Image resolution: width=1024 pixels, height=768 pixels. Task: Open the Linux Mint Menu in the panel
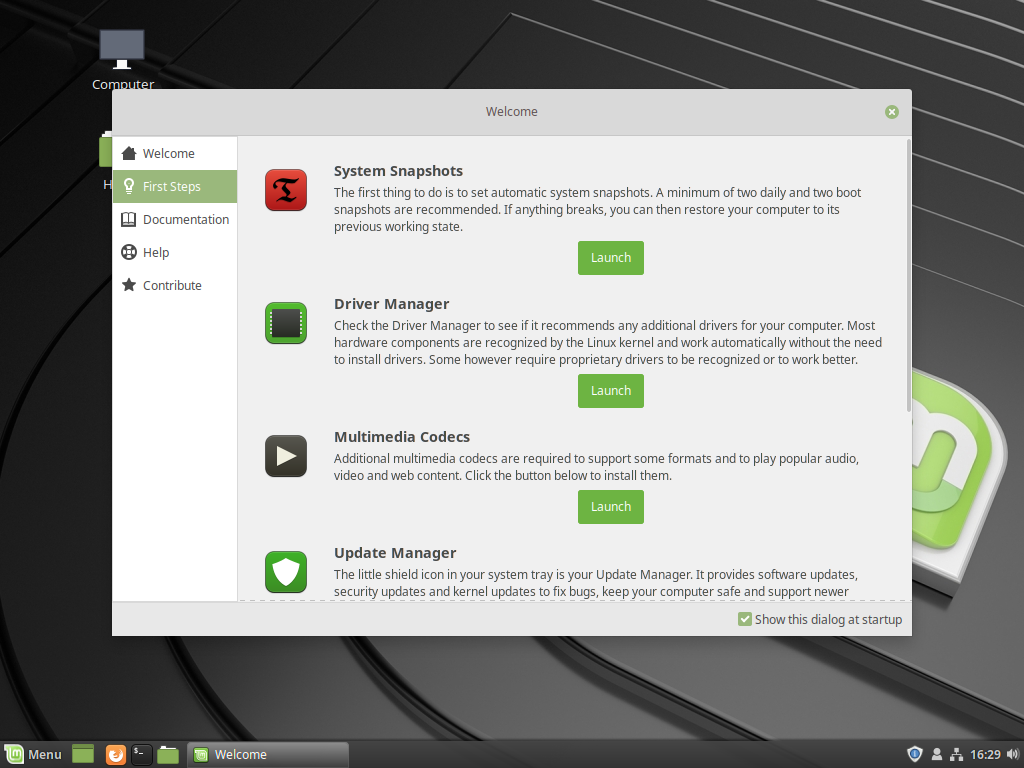click(x=33, y=754)
